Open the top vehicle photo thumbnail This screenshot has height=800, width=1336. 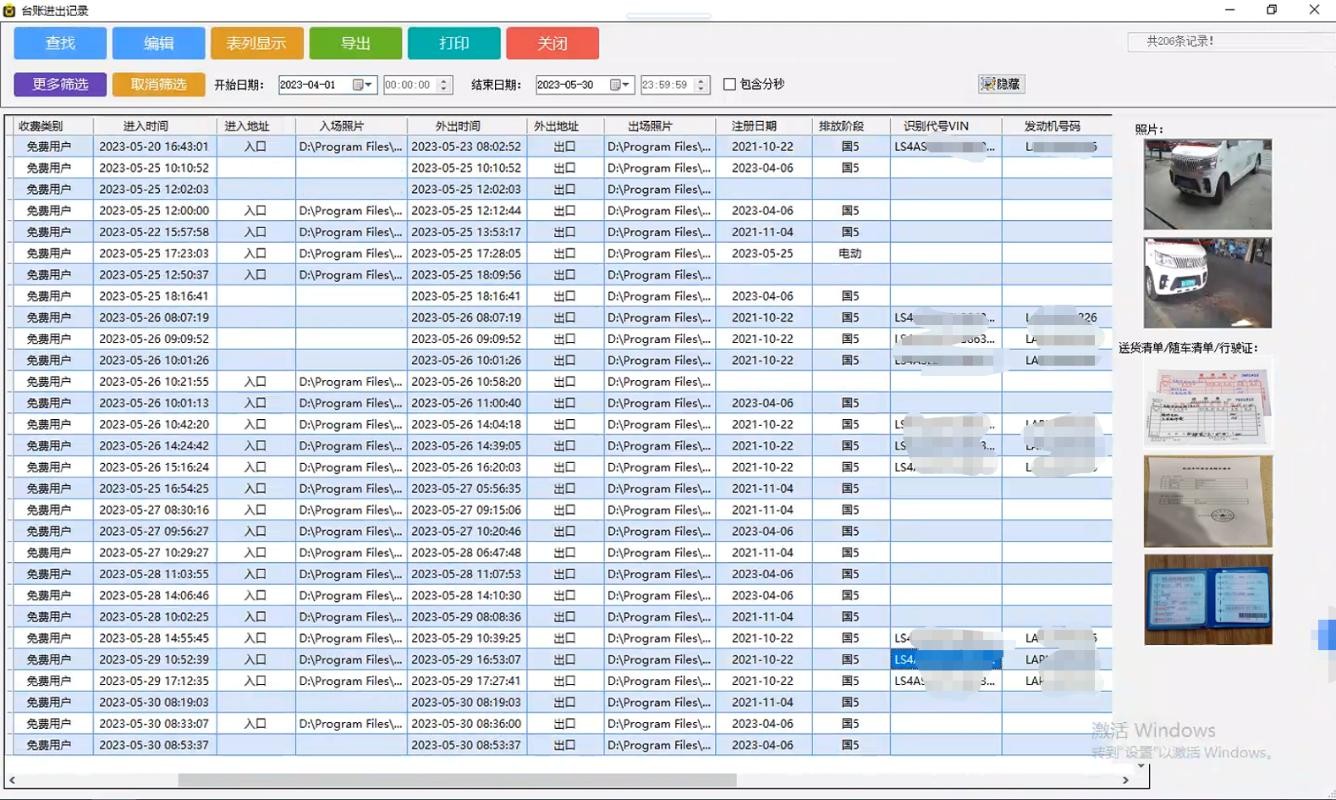coord(1207,184)
